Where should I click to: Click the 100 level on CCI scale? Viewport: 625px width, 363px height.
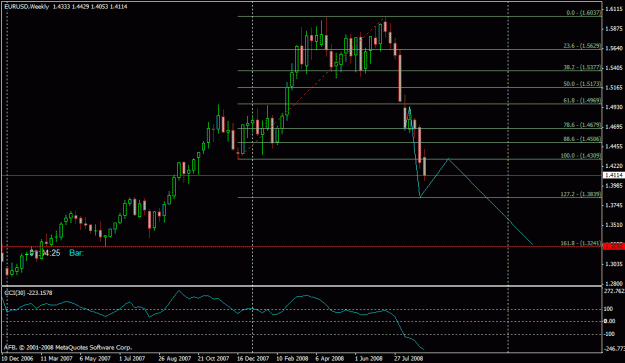pos(609,309)
